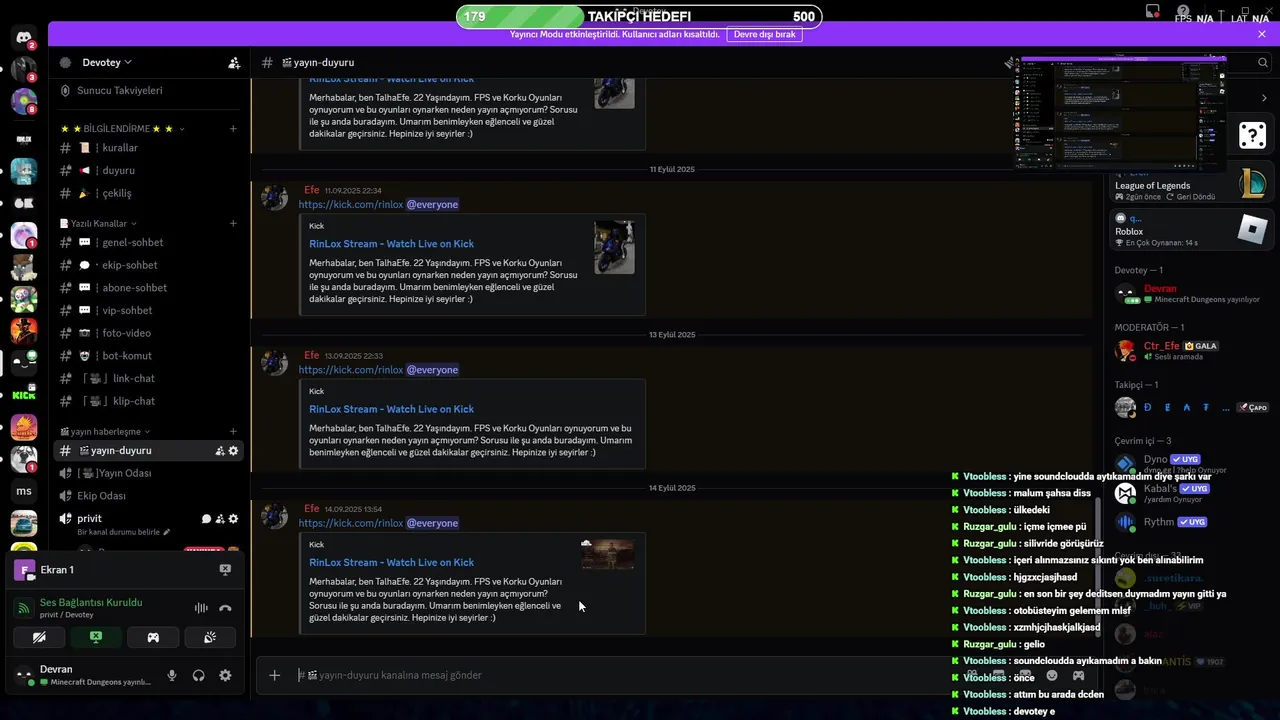The height and width of the screenshot is (720, 1280).
Task: Click message input for yayın-duyuru channel
Action: click(x=620, y=675)
